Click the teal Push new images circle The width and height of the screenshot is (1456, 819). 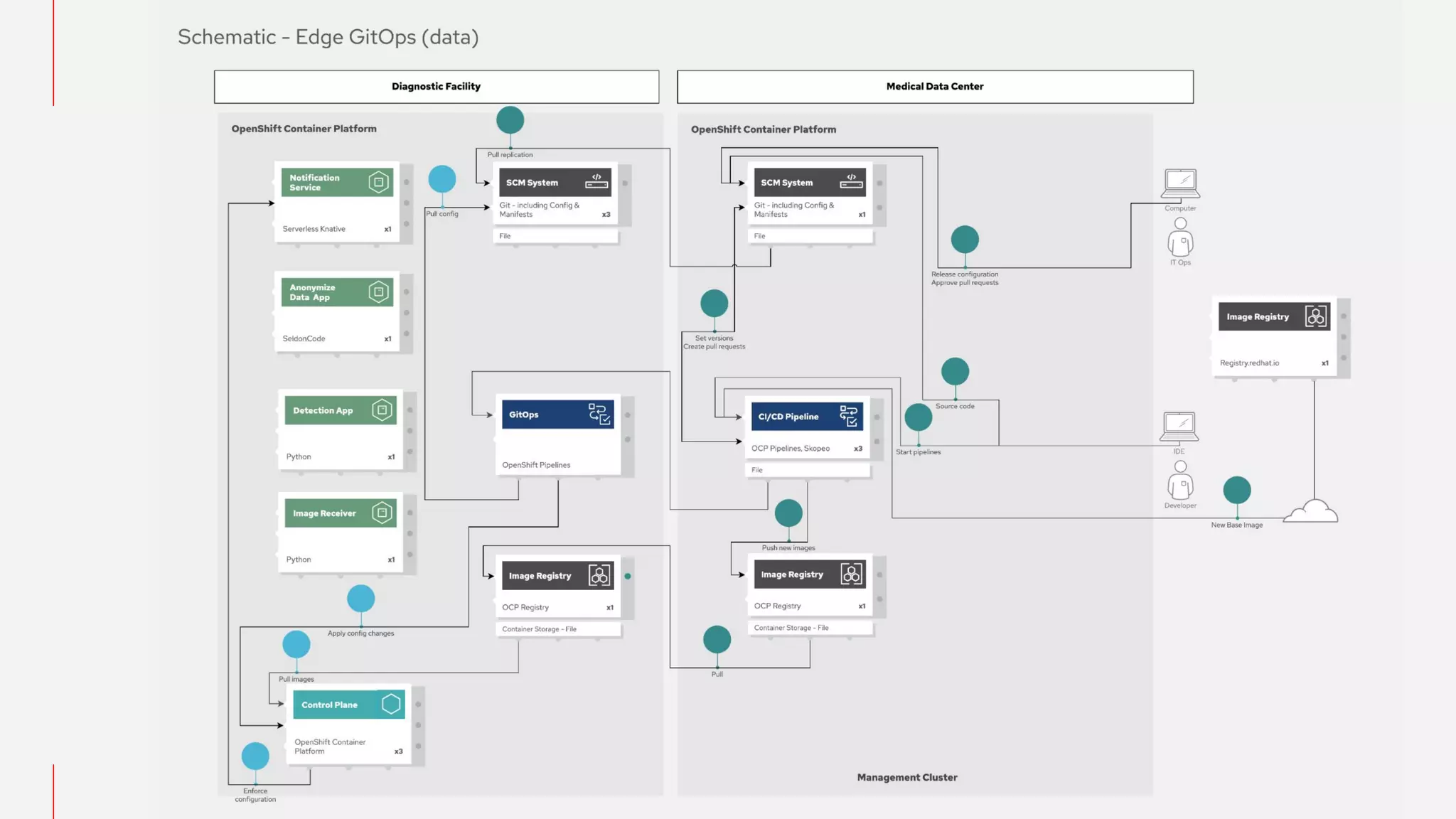[788, 513]
